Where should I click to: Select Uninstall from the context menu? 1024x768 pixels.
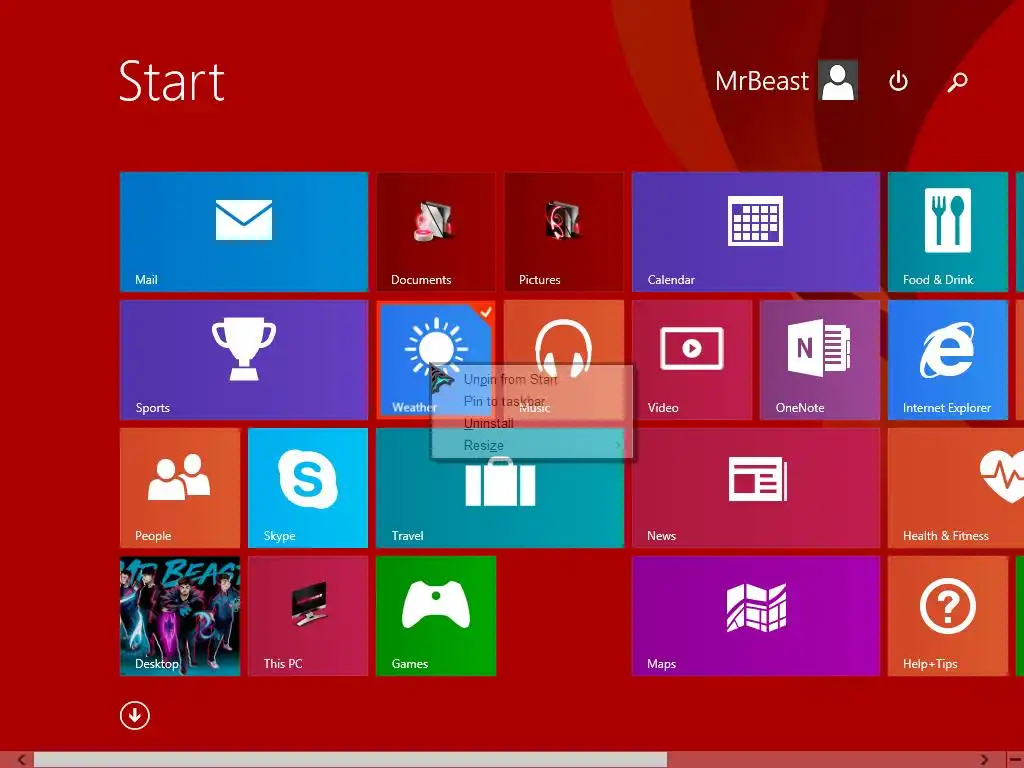pyautogui.click(x=532, y=423)
